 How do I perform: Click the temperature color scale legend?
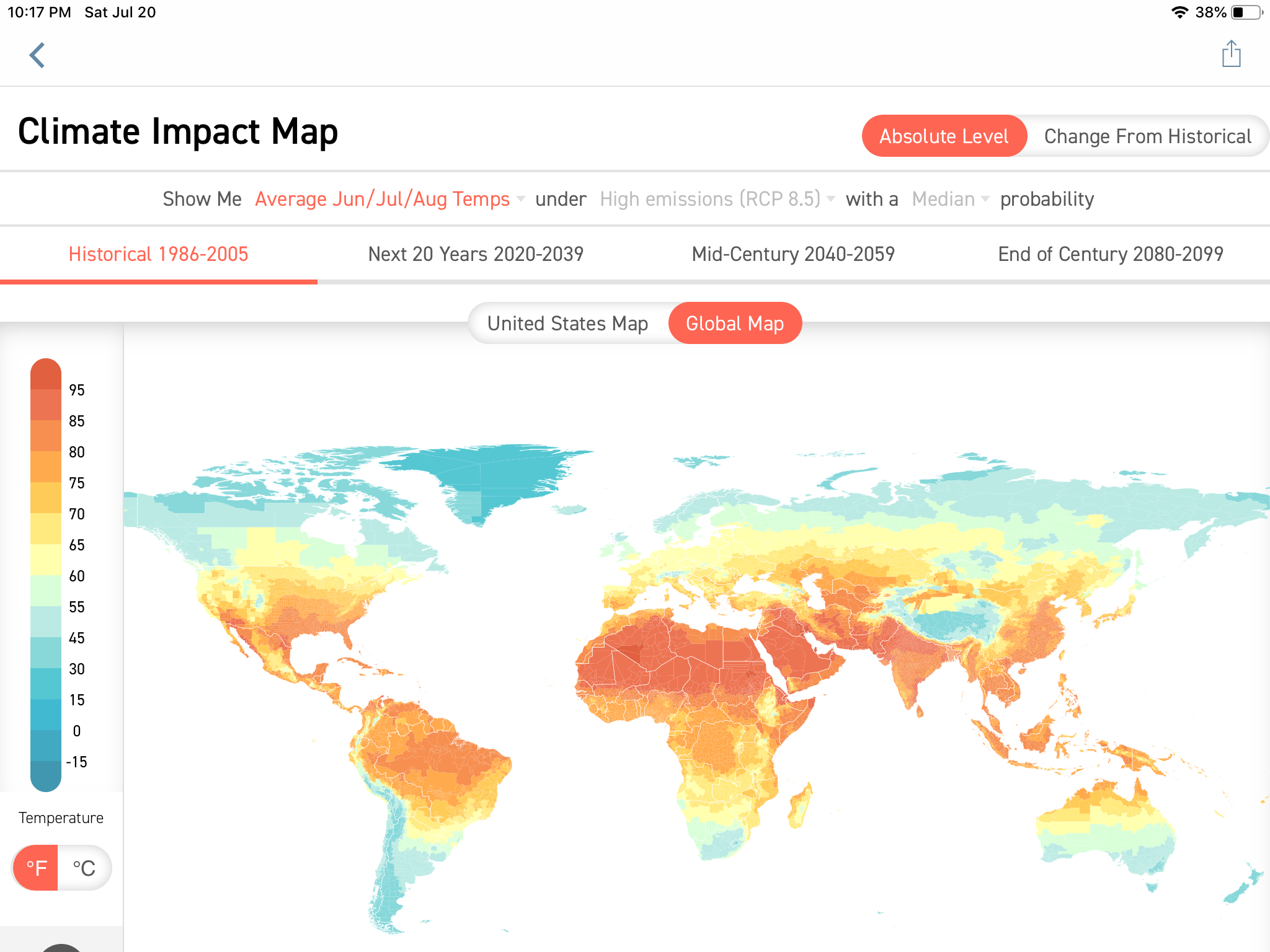point(46,575)
